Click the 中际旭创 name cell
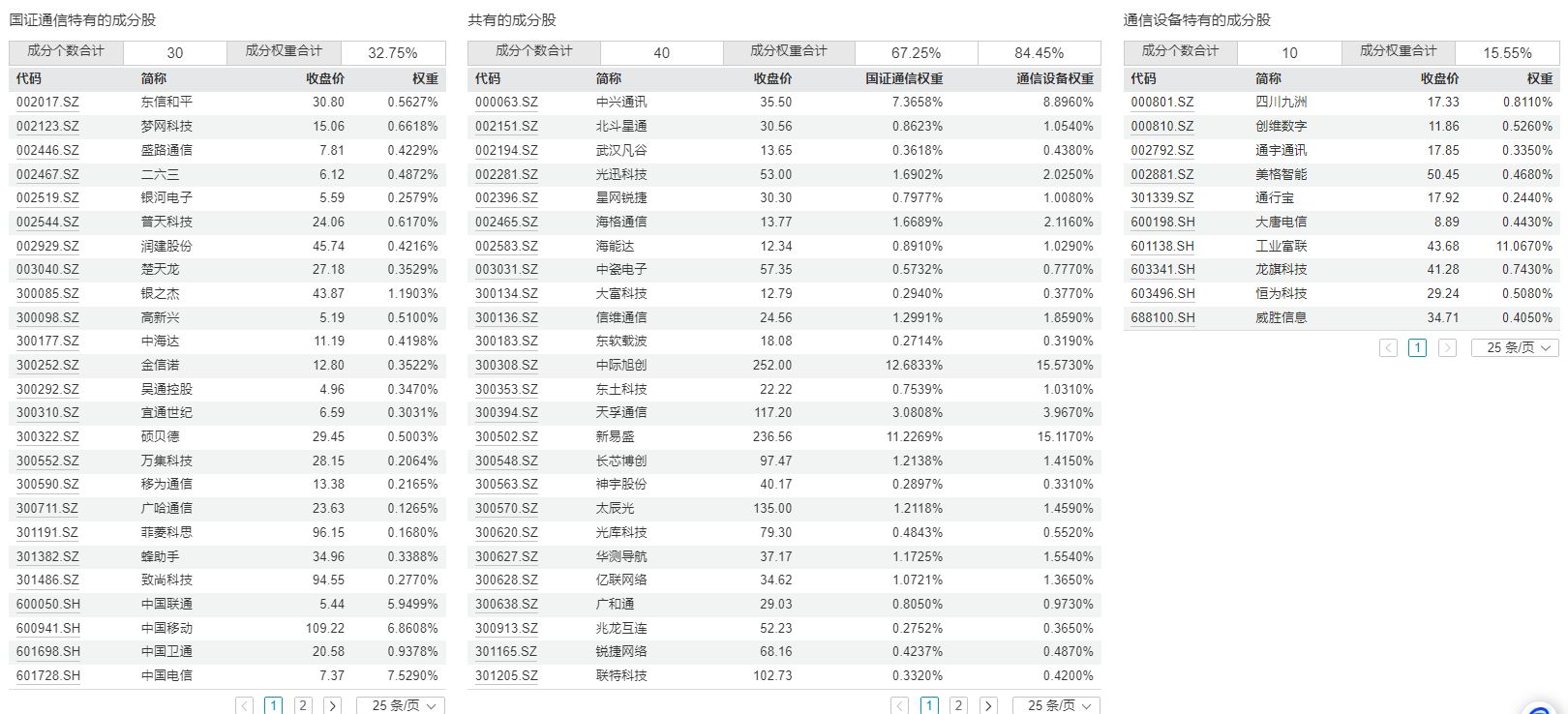This screenshot has width=1568, height=714. click(x=621, y=365)
